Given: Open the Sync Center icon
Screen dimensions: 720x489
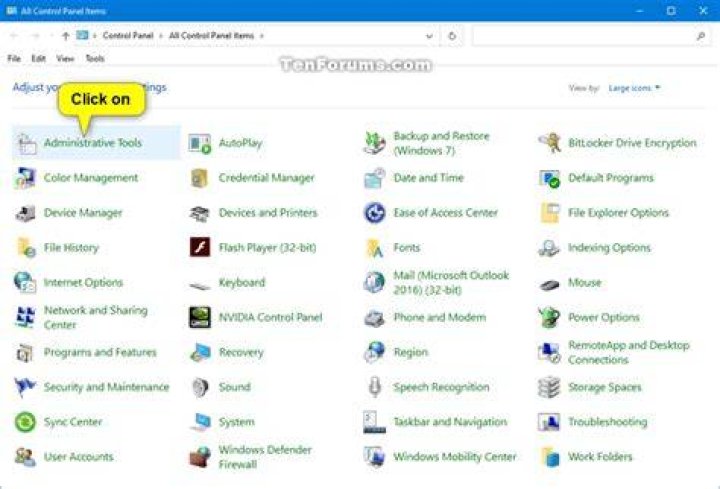Looking at the screenshot, I should [25, 422].
